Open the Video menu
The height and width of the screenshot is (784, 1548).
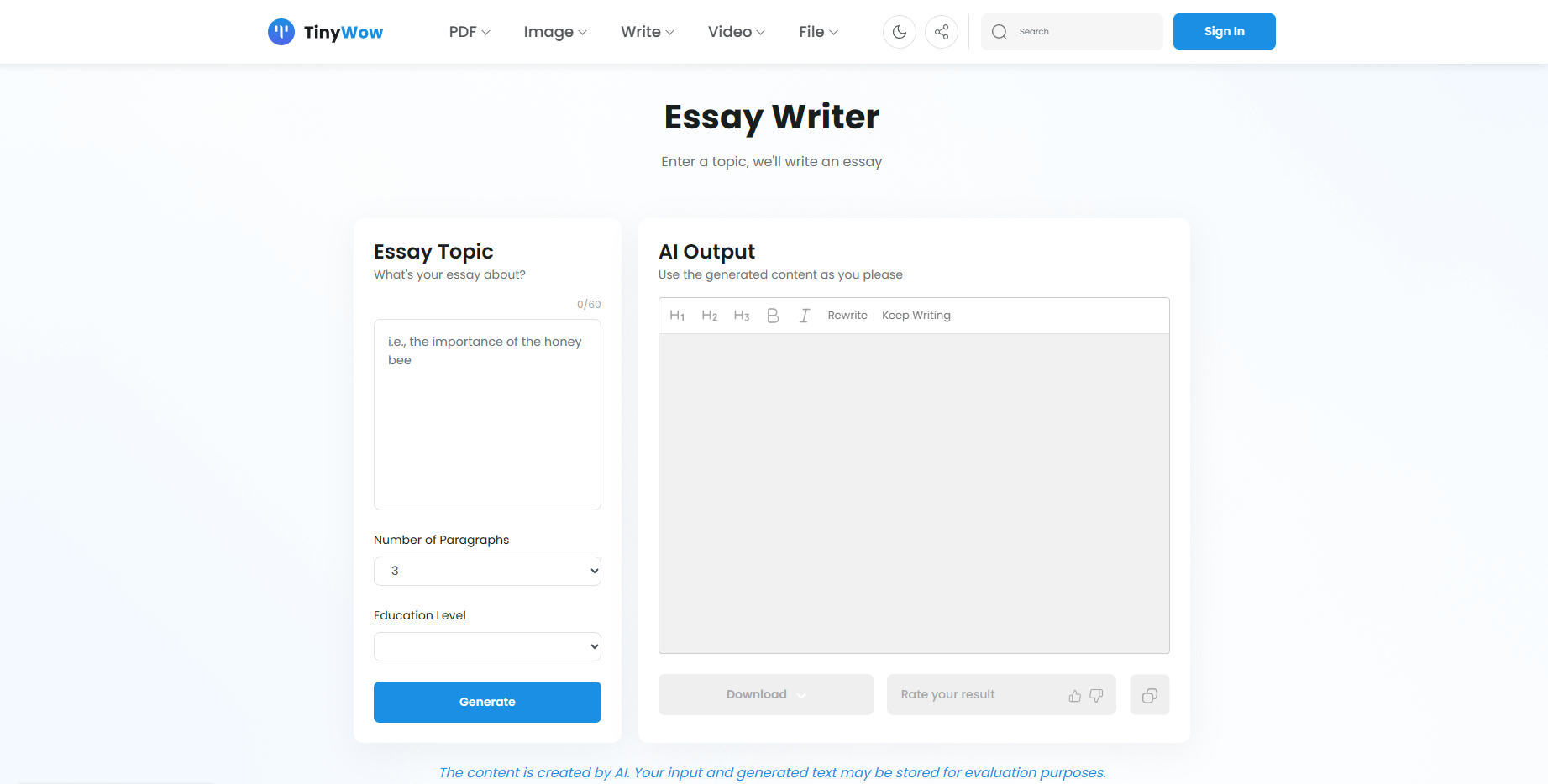click(x=737, y=32)
